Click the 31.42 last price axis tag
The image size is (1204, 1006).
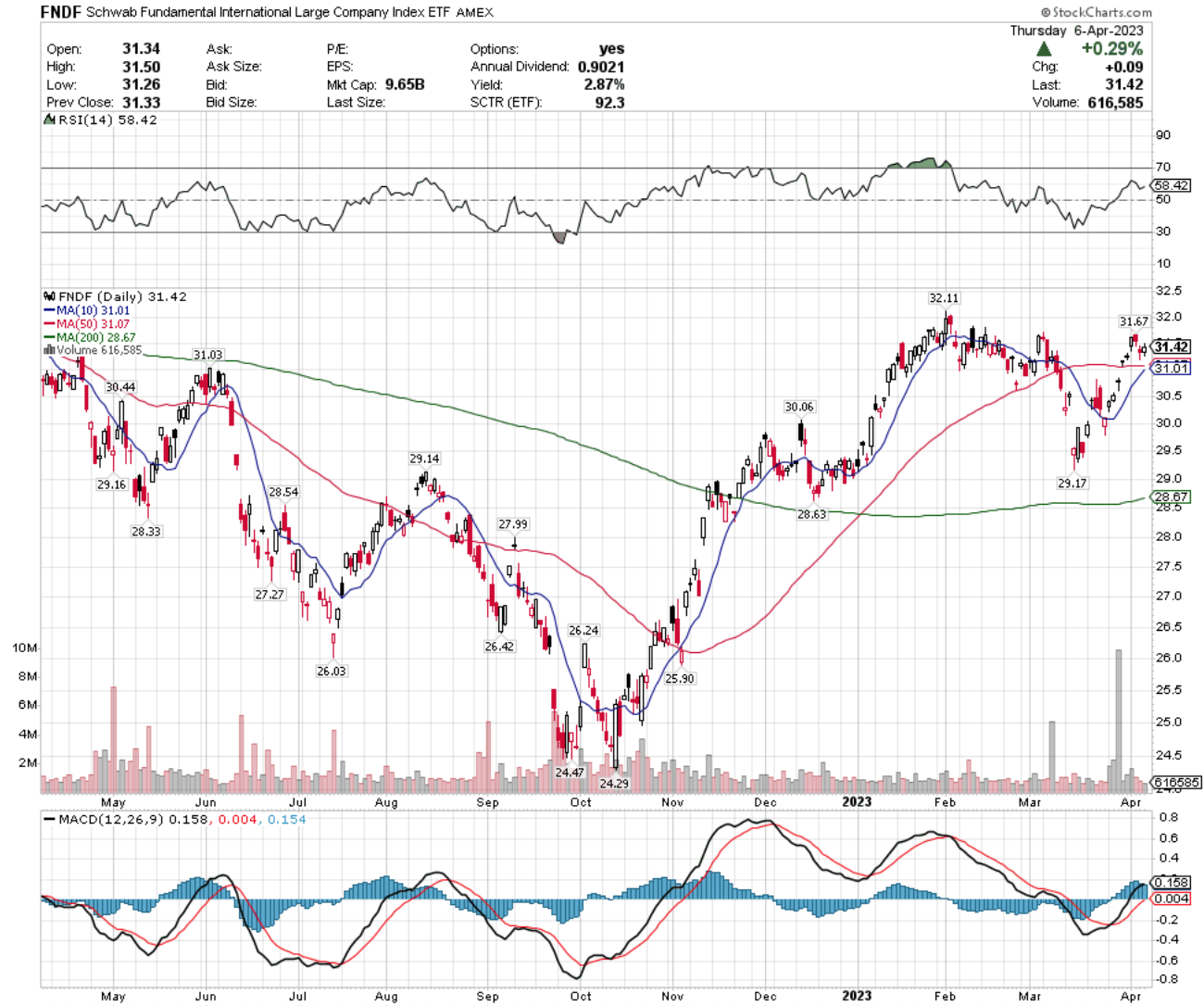point(1172,346)
